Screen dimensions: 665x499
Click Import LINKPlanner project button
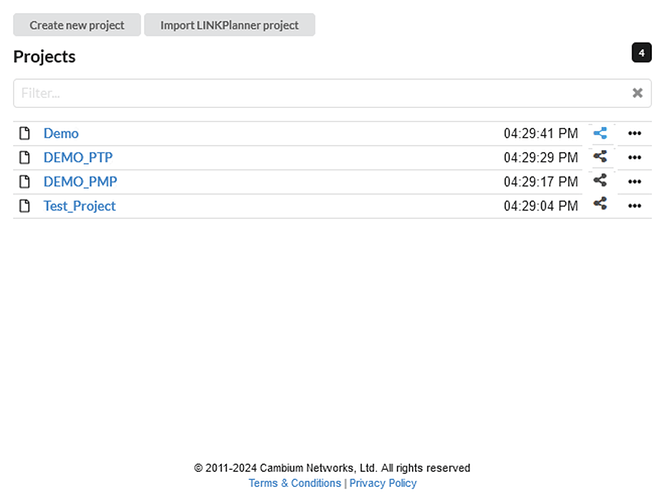pos(229,25)
